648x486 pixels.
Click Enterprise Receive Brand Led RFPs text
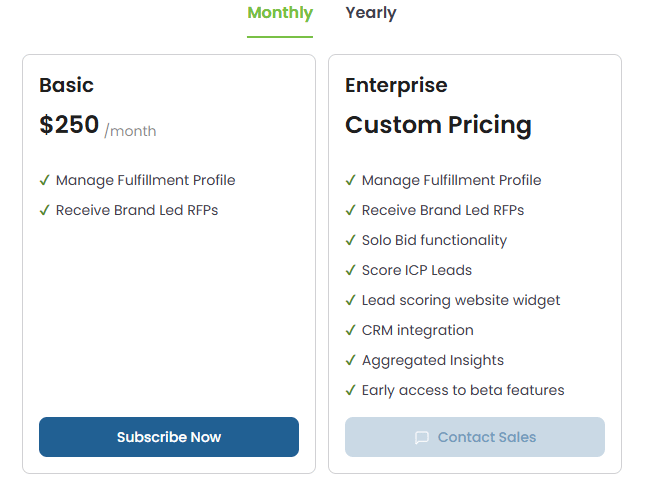pos(442,211)
